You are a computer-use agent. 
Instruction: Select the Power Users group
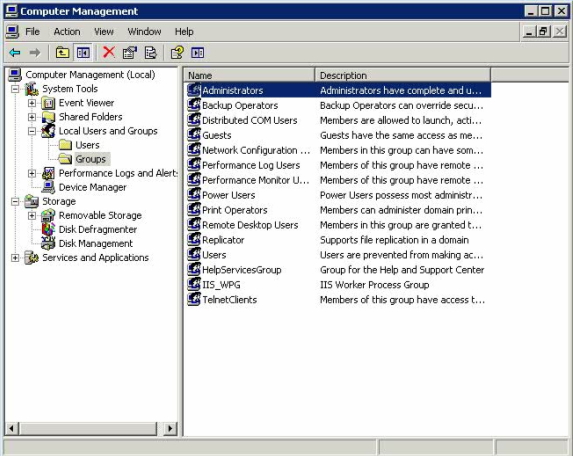point(229,195)
